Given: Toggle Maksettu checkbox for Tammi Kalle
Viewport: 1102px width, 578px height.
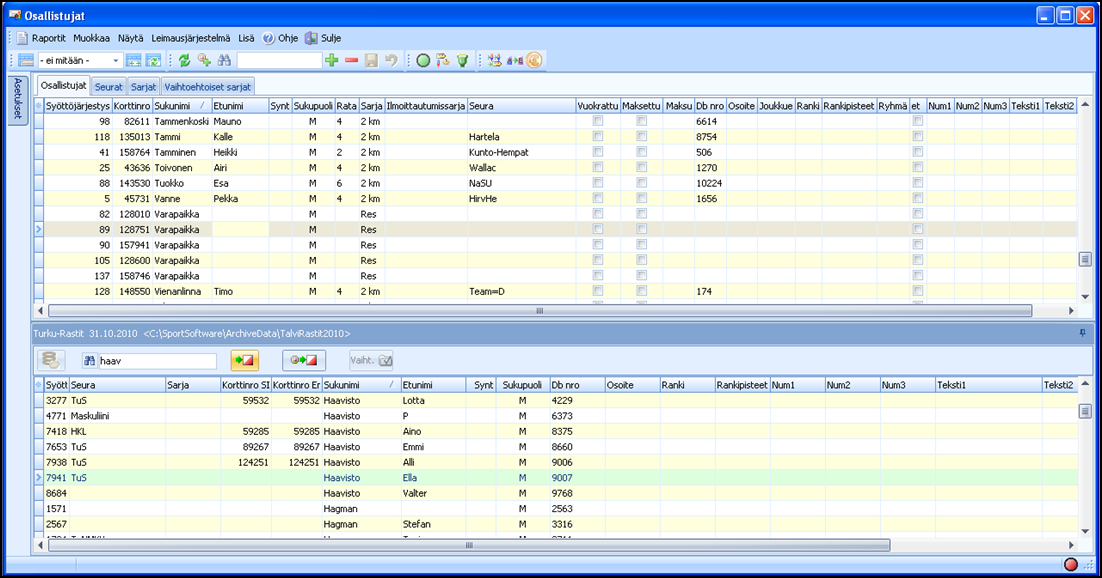Looking at the screenshot, I should click(642, 136).
